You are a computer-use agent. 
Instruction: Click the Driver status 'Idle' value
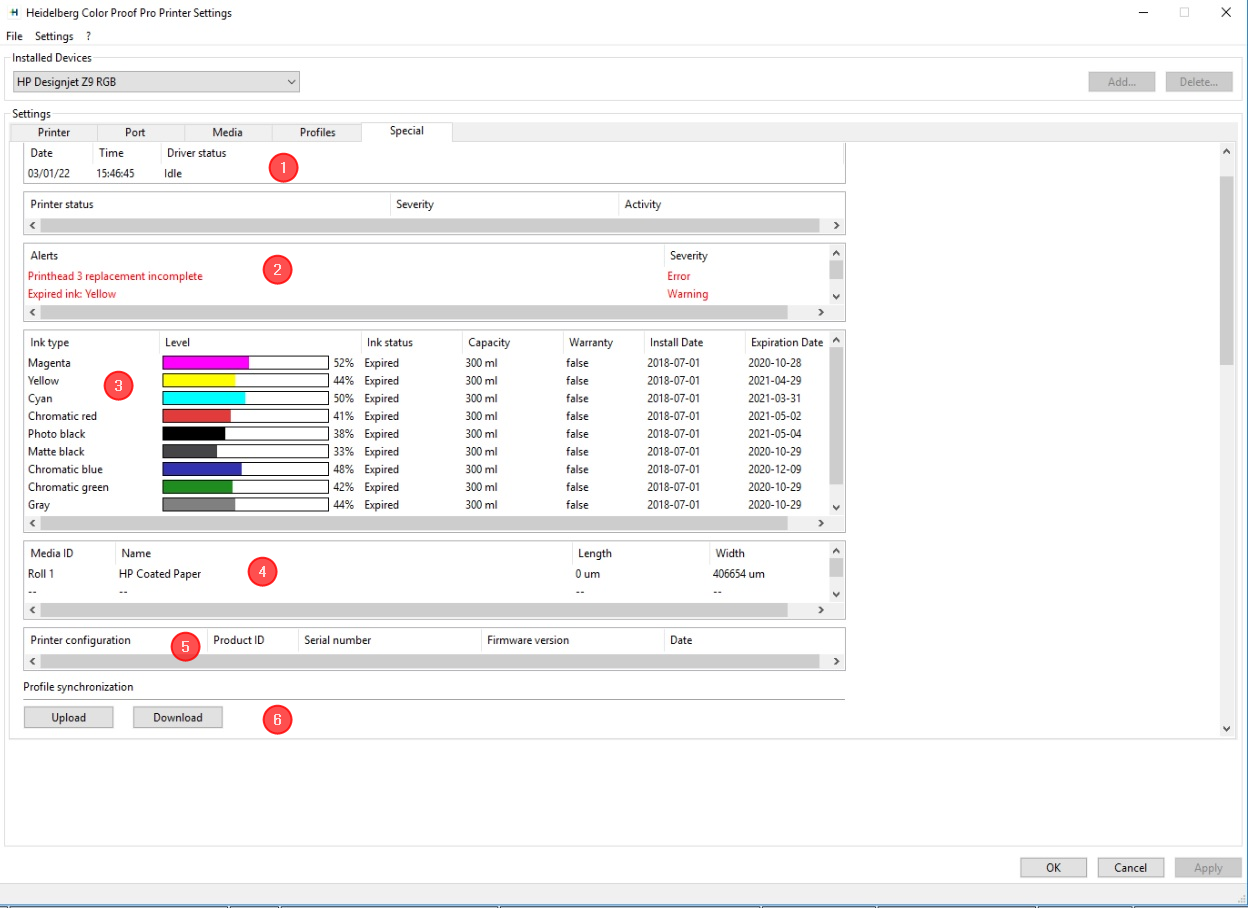click(173, 173)
